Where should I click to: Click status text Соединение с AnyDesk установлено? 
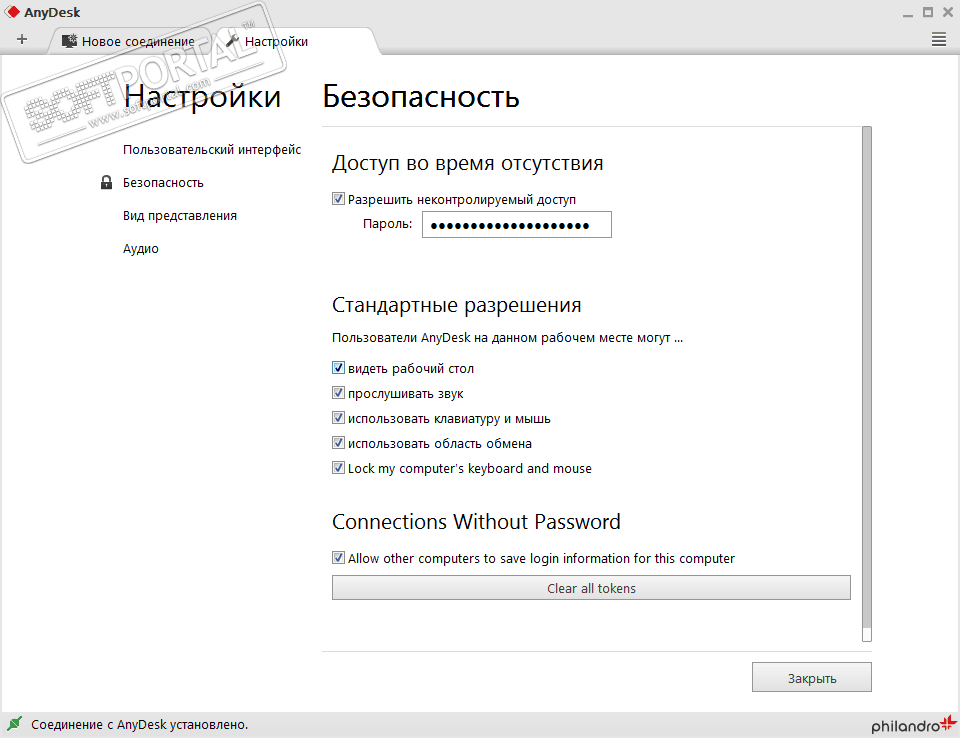140,725
